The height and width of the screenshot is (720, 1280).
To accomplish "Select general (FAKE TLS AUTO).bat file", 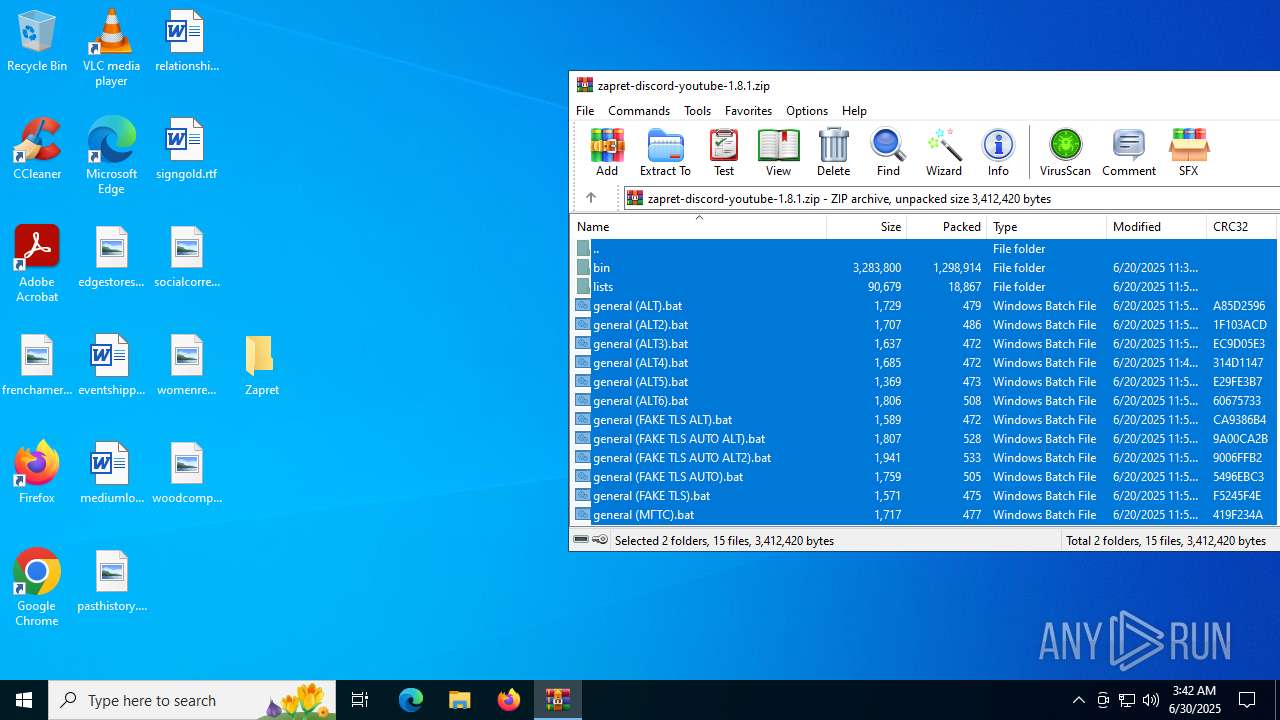I will 924,477.
